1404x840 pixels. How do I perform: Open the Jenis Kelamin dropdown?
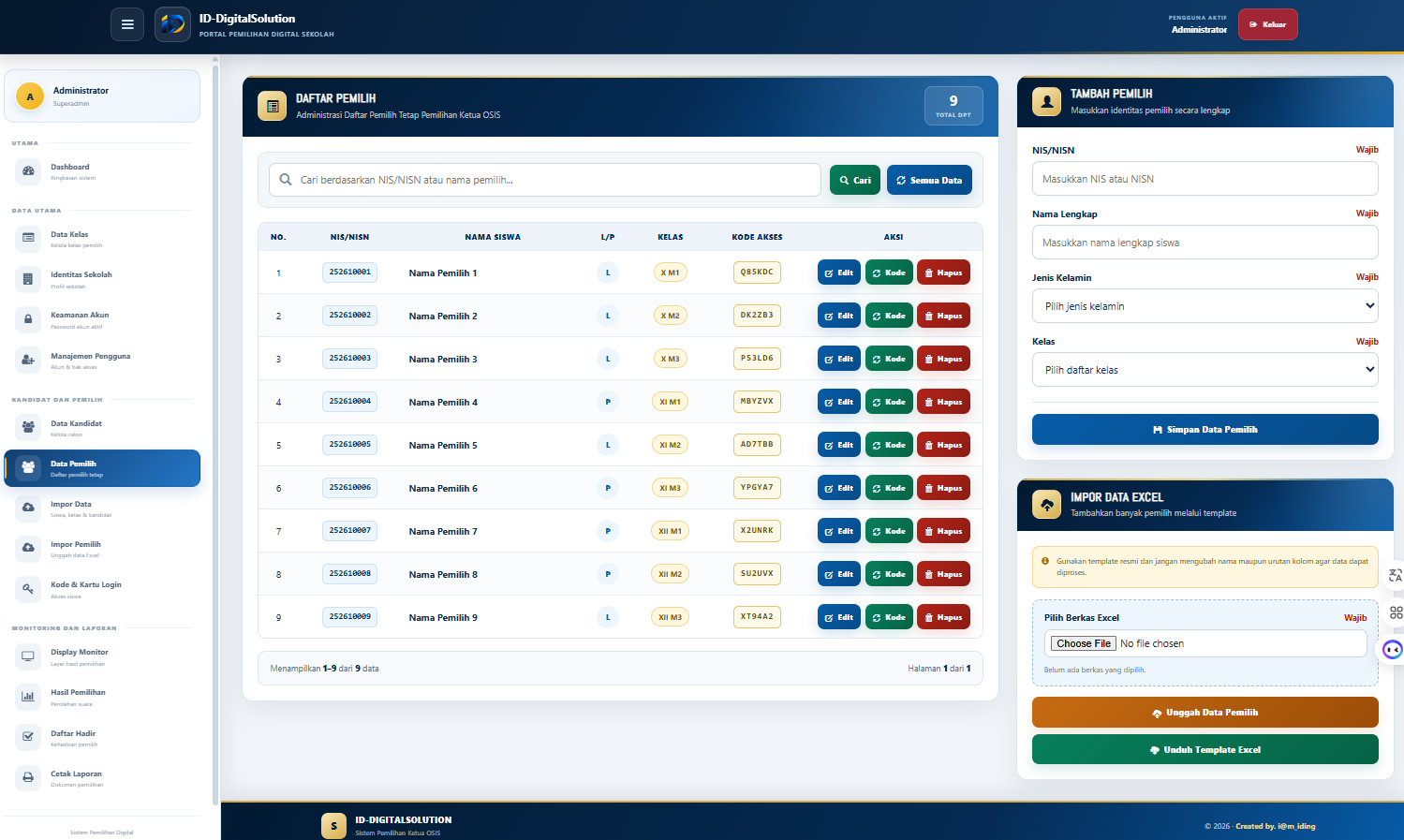click(1204, 306)
